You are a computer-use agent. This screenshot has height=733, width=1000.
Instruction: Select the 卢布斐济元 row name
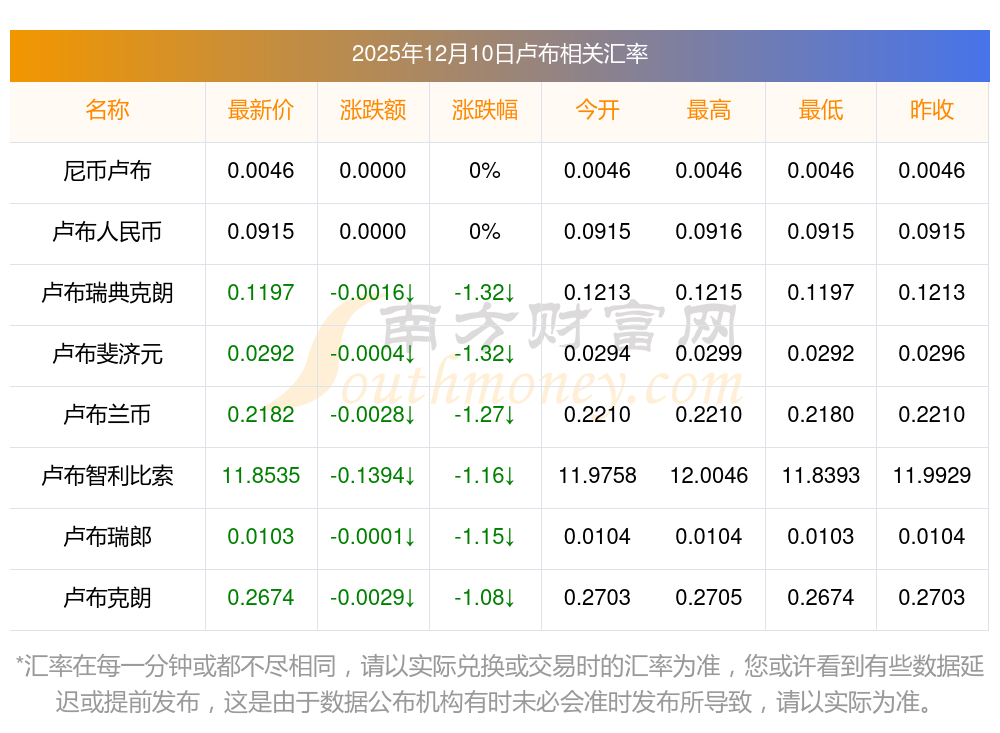107,354
